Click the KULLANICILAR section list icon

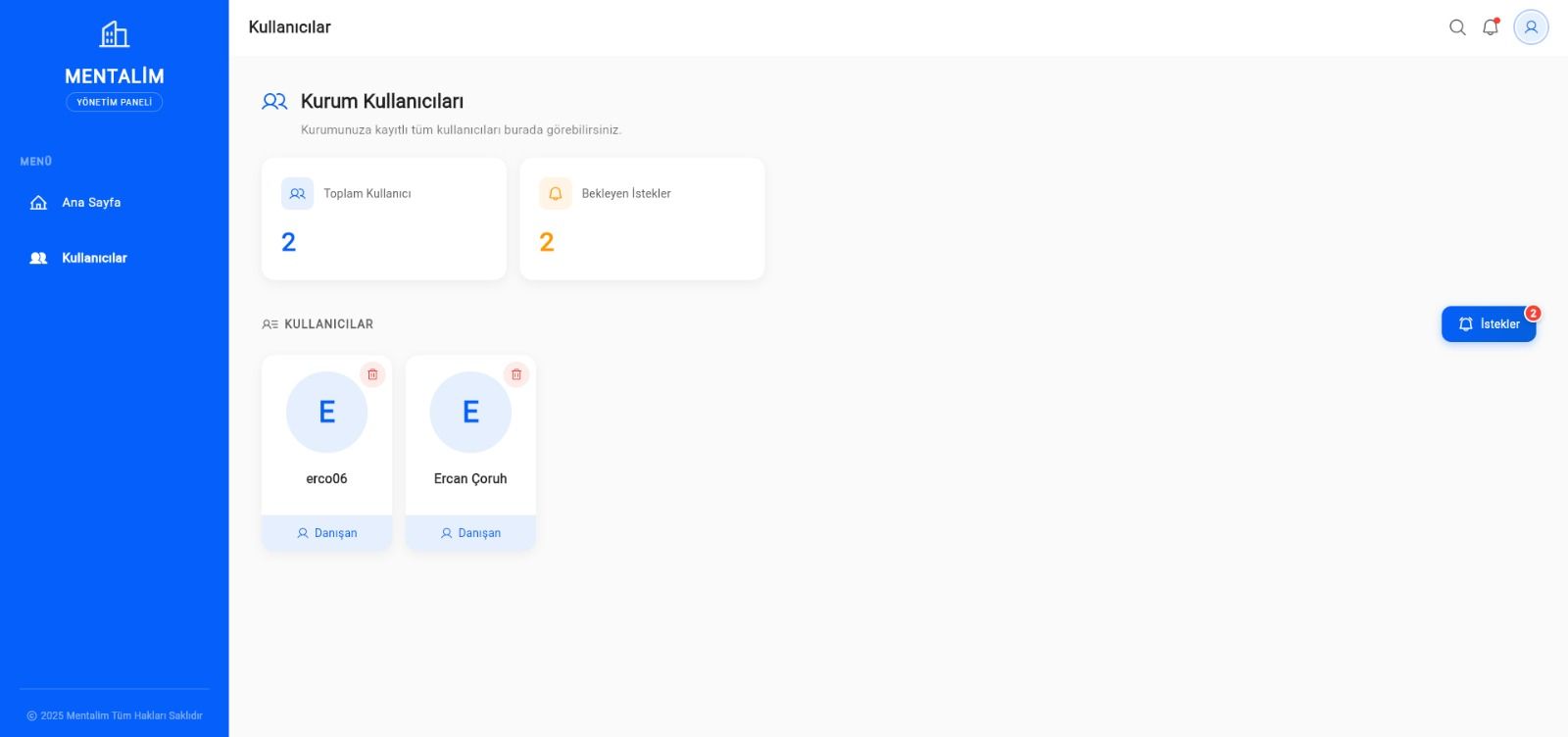(269, 324)
